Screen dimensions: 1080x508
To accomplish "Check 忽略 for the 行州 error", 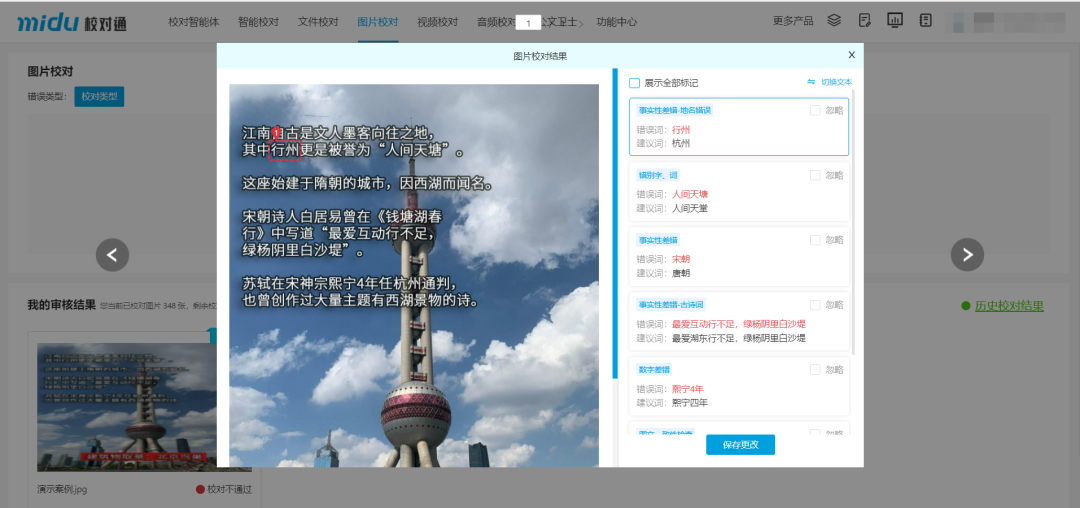I will point(816,110).
